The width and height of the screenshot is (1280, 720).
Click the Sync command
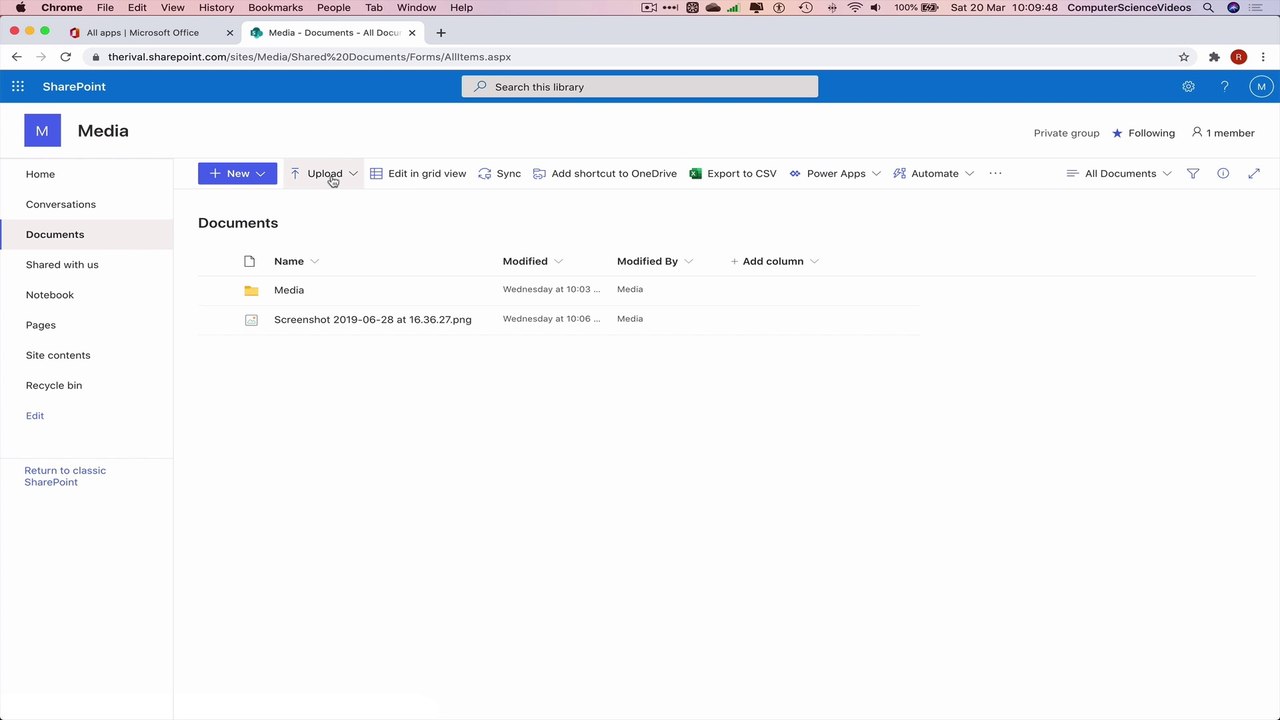[499, 174]
